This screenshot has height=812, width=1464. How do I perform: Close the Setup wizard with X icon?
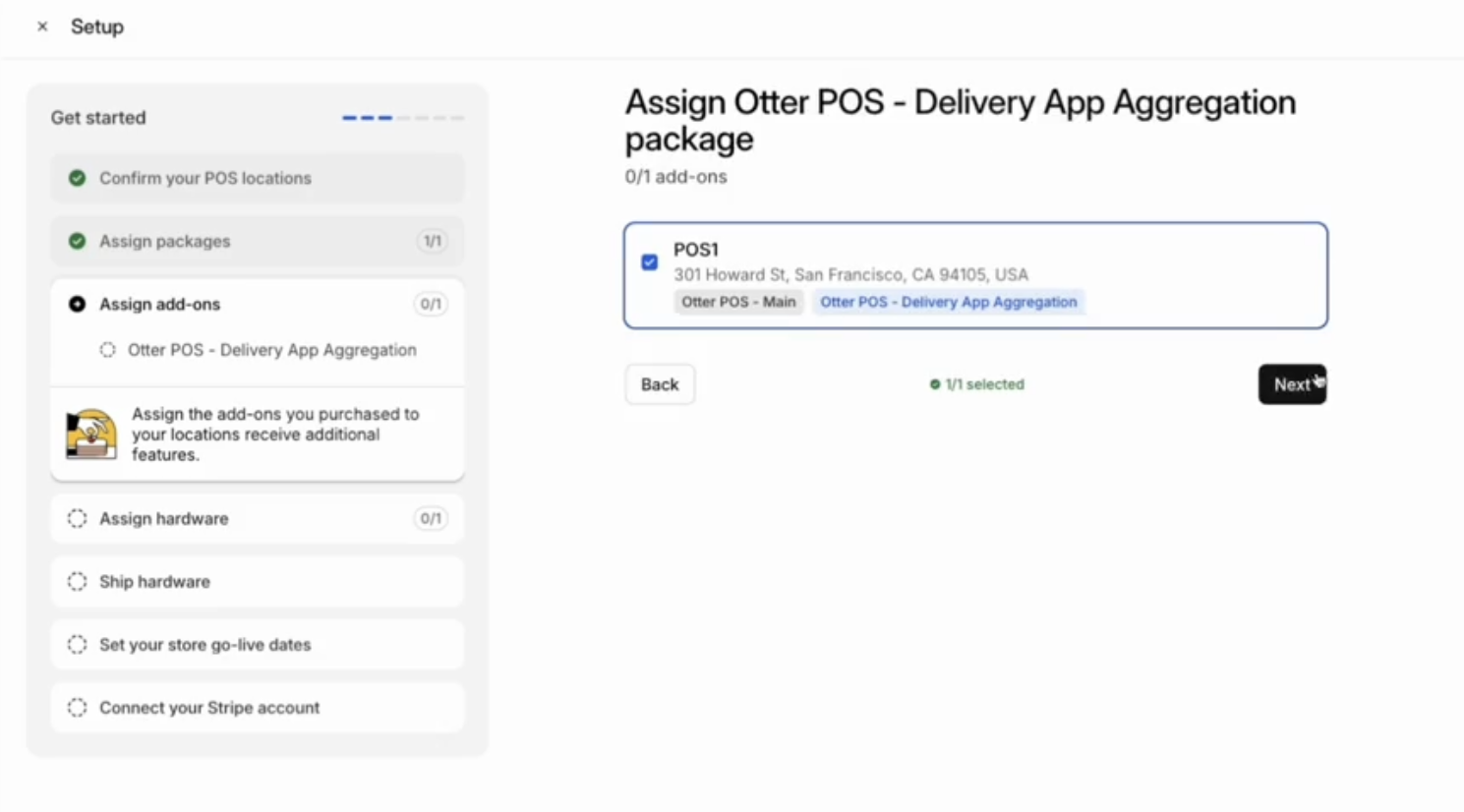click(42, 27)
